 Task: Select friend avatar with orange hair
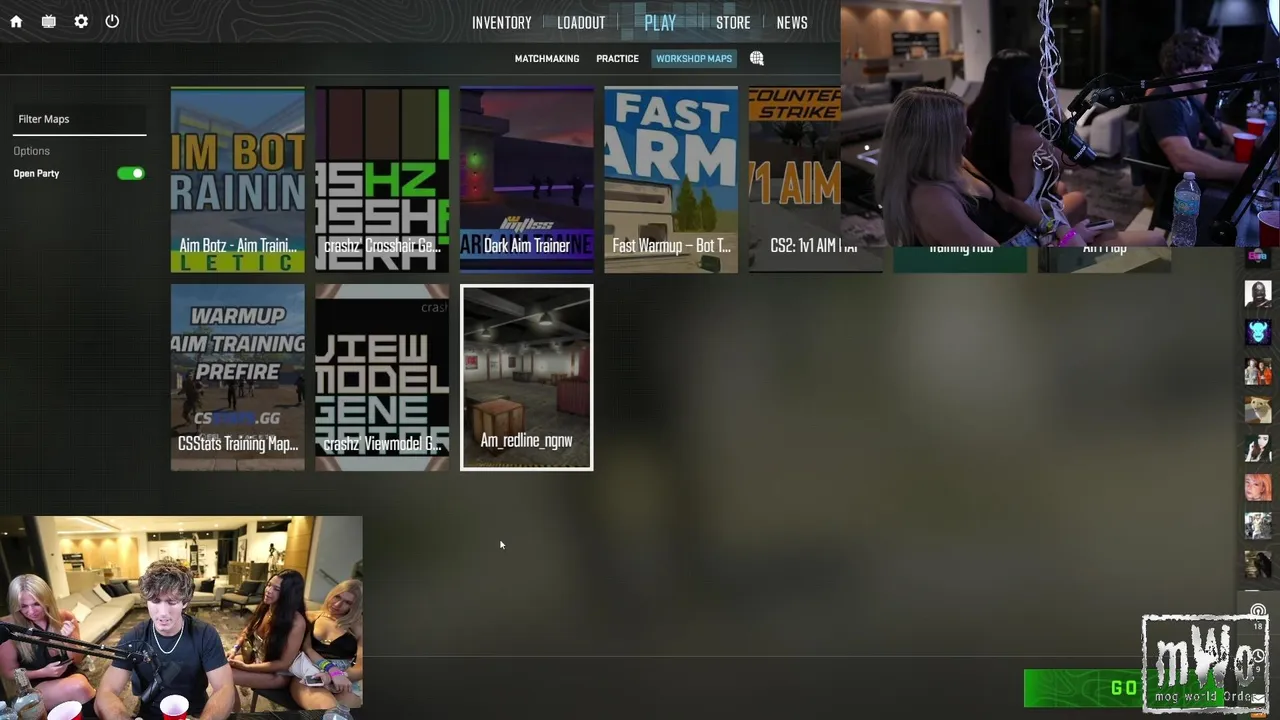tap(1257, 487)
